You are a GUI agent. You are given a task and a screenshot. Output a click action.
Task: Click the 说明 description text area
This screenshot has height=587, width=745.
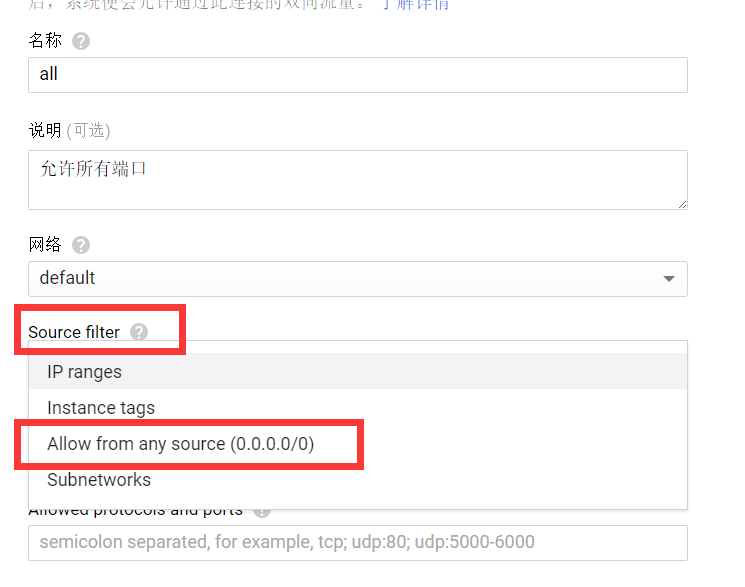pos(358,180)
